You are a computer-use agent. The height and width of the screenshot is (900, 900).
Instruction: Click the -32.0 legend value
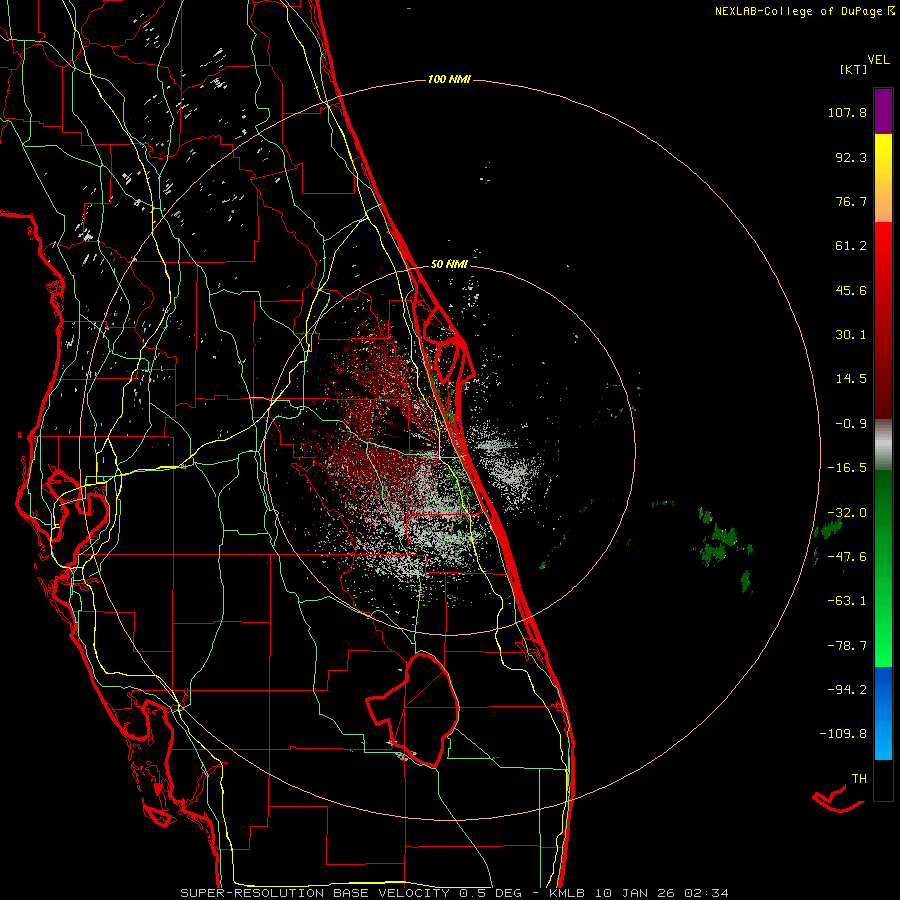click(x=847, y=513)
